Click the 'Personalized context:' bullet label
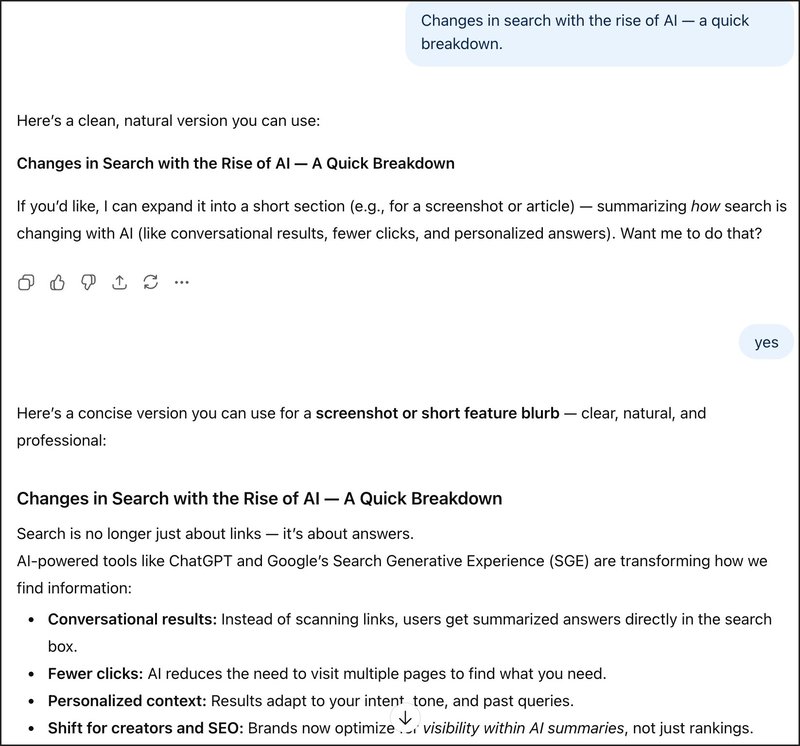 127,700
